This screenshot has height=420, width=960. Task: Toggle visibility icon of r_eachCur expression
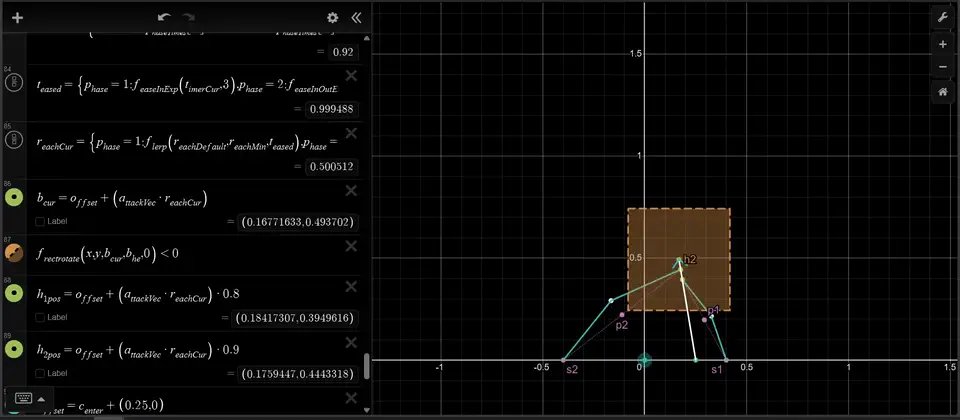(13, 140)
